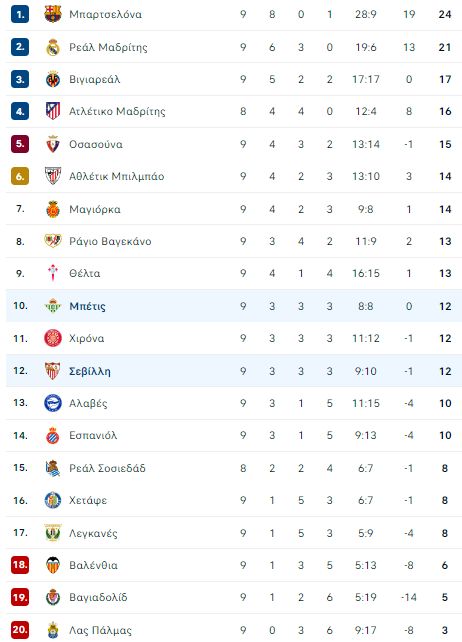Click the Real Madrid crest icon
Image resolution: width=462 pixels, height=642 pixels.
pos(53,47)
